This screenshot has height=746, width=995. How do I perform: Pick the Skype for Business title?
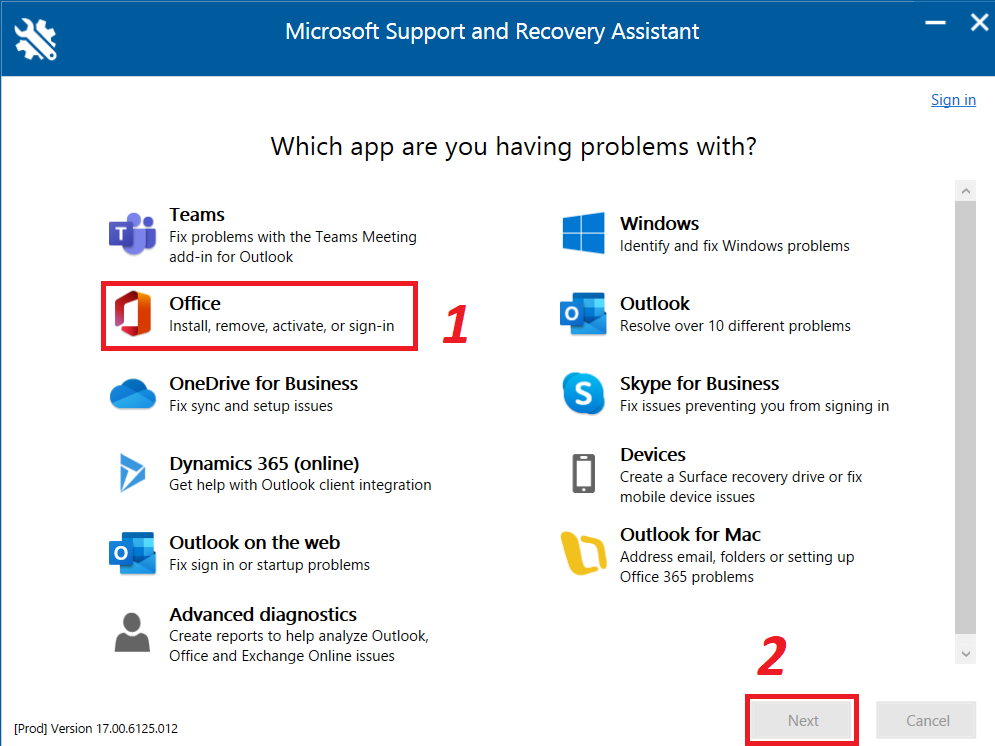pyautogui.click(x=699, y=383)
